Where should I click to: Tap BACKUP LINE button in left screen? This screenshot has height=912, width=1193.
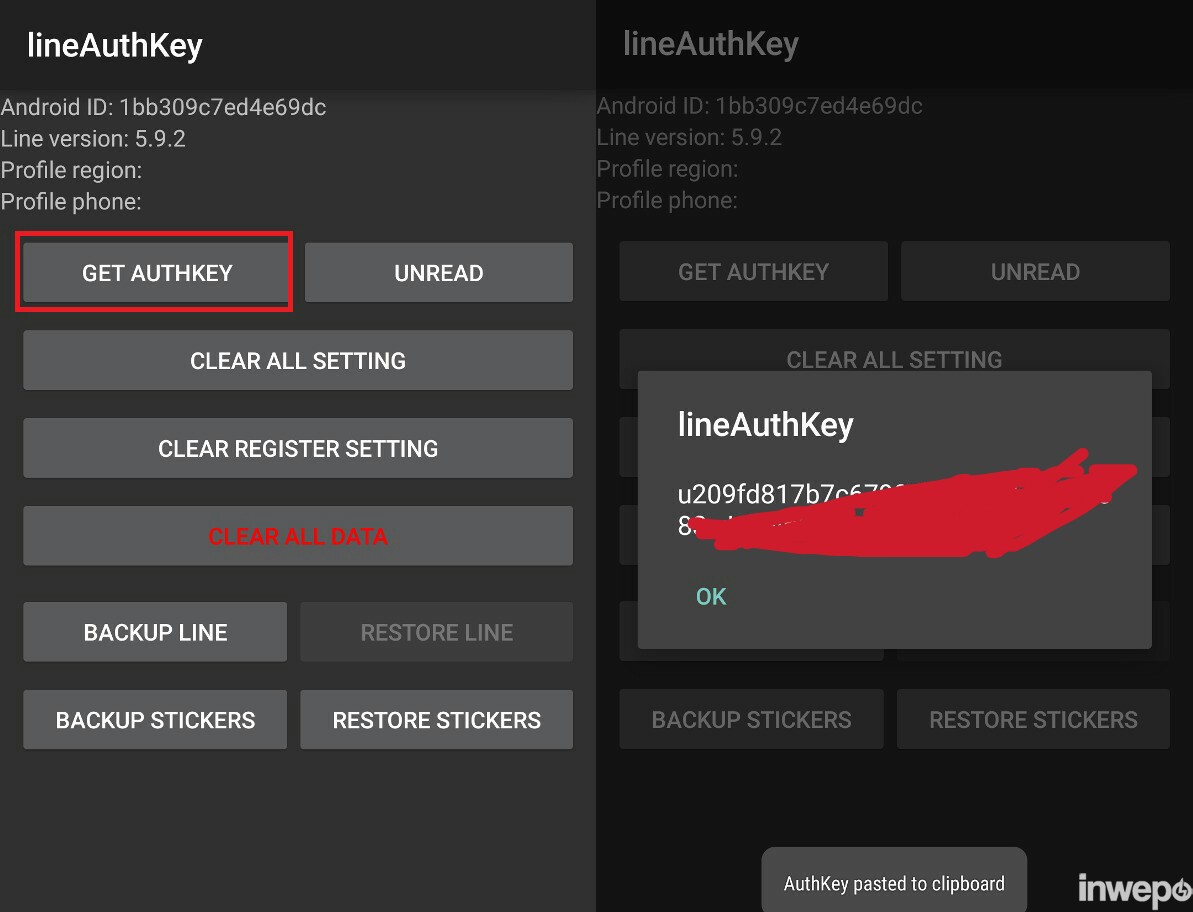click(155, 632)
